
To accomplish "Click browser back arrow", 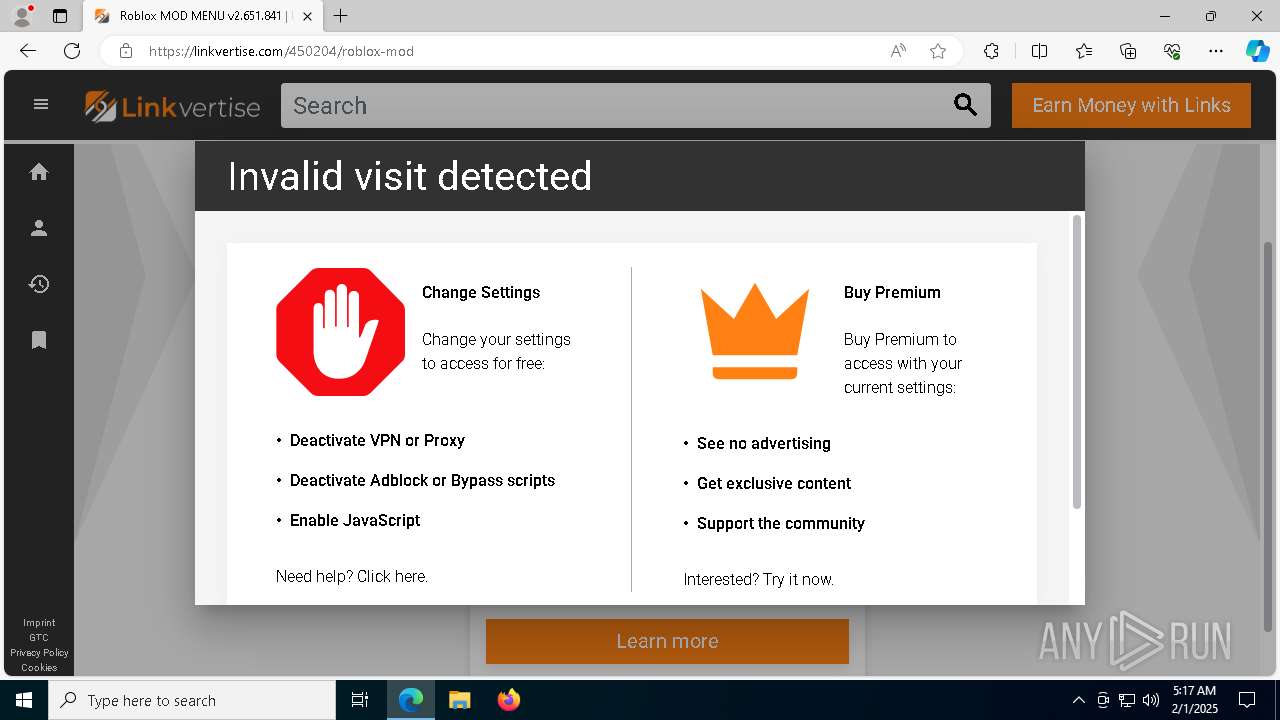I will (27, 51).
